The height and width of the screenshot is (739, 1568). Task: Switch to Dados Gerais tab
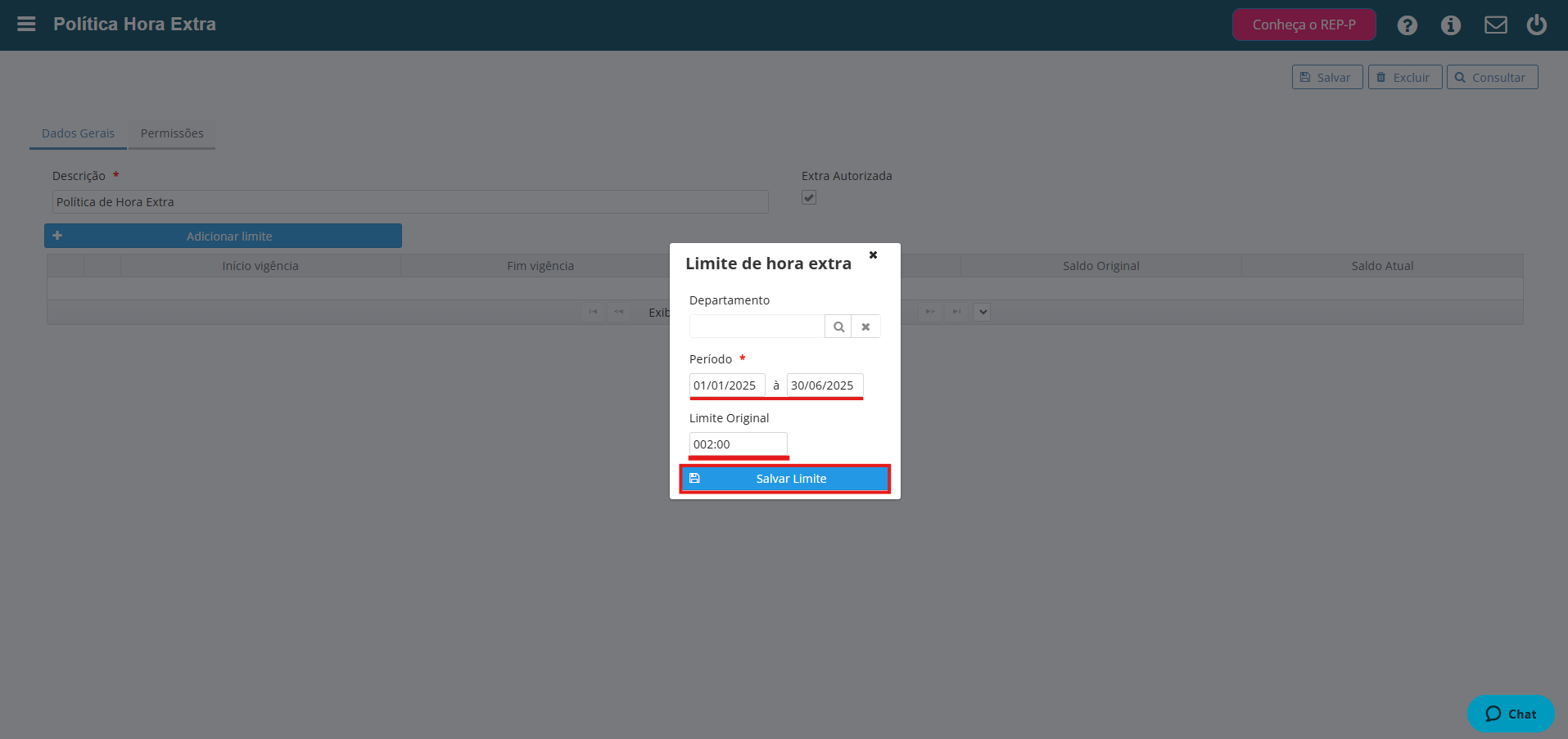(x=78, y=133)
